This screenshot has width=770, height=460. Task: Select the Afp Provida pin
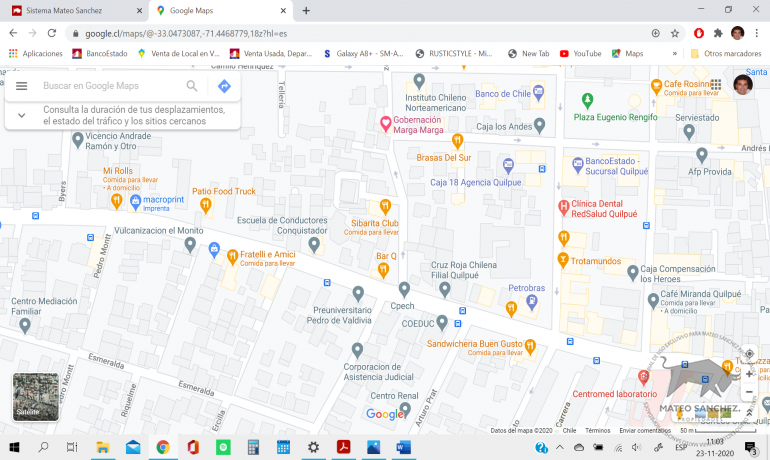(x=702, y=156)
